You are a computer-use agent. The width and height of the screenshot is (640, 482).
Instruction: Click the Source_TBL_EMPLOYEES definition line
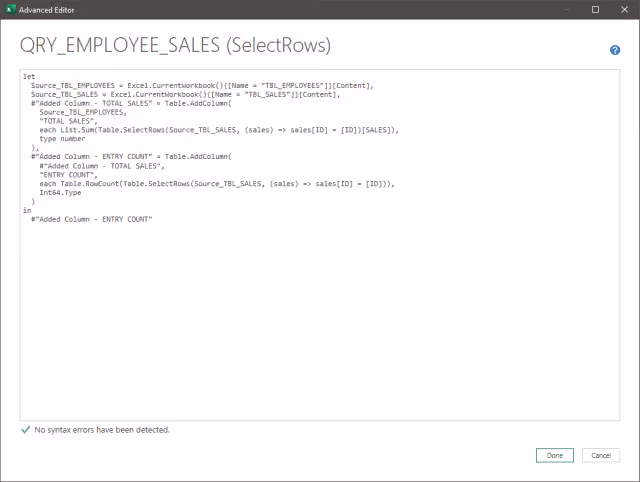coord(202,85)
